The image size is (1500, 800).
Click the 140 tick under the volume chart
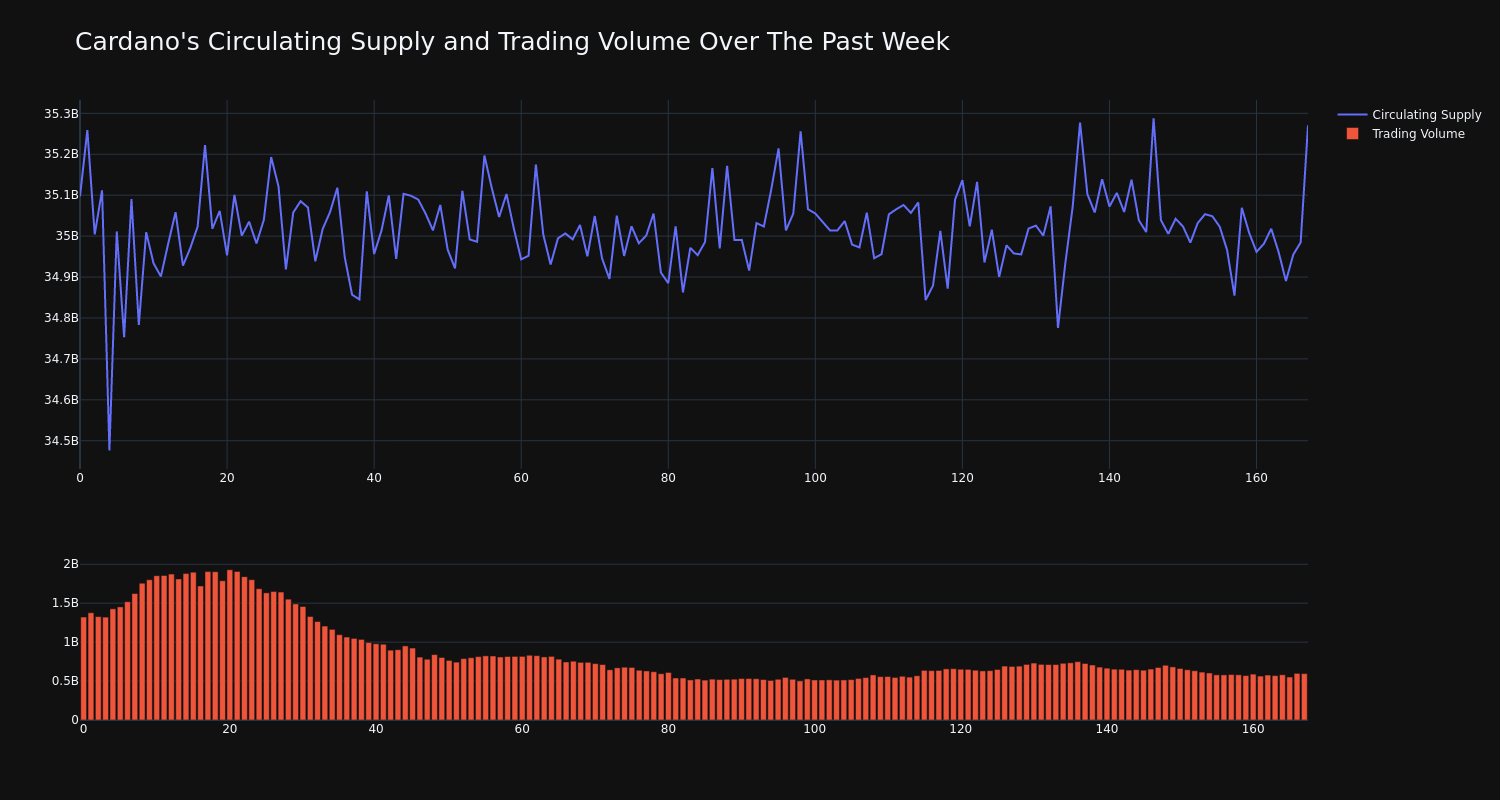1107,729
